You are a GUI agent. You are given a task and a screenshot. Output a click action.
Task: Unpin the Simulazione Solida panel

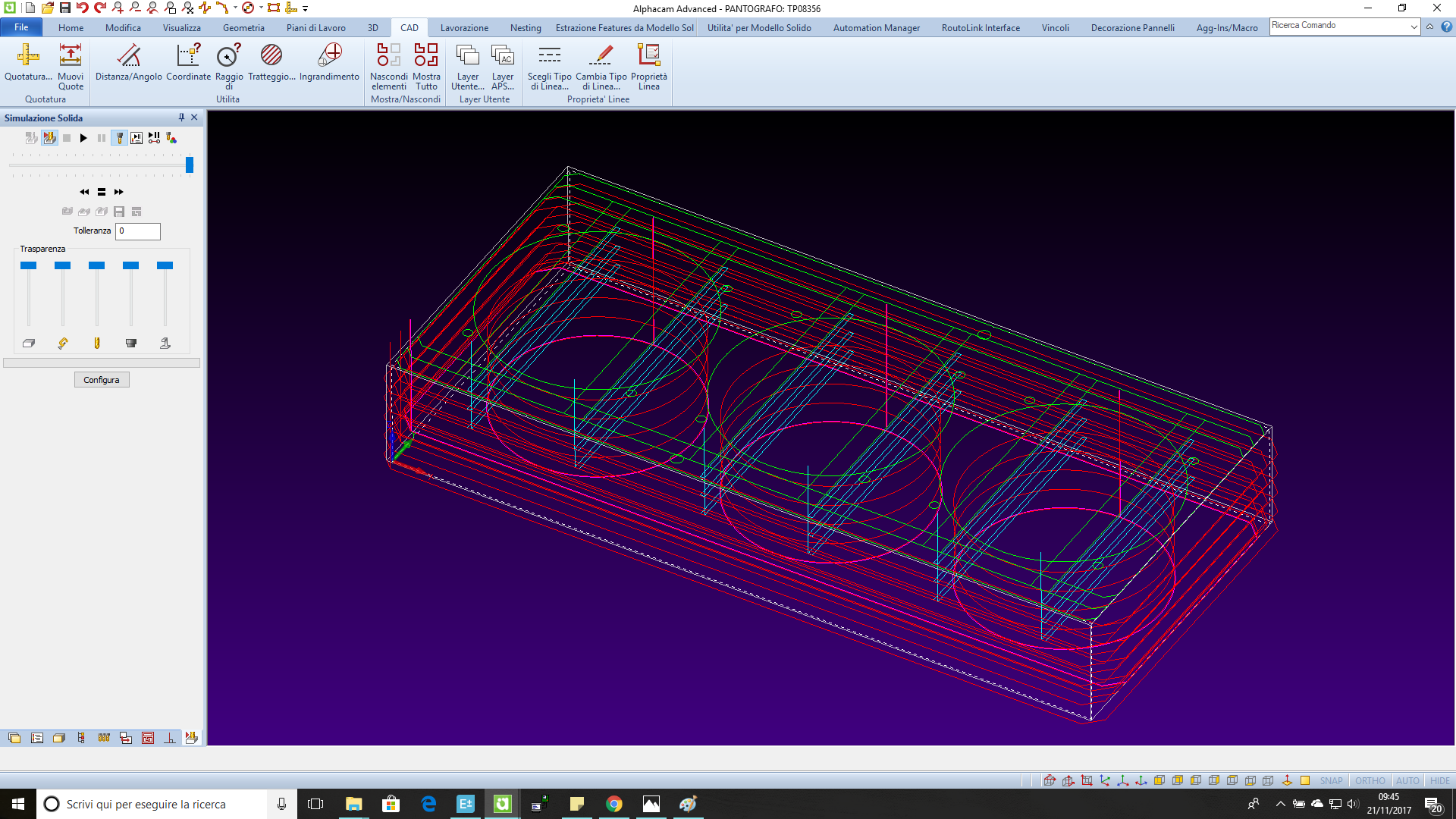181,118
